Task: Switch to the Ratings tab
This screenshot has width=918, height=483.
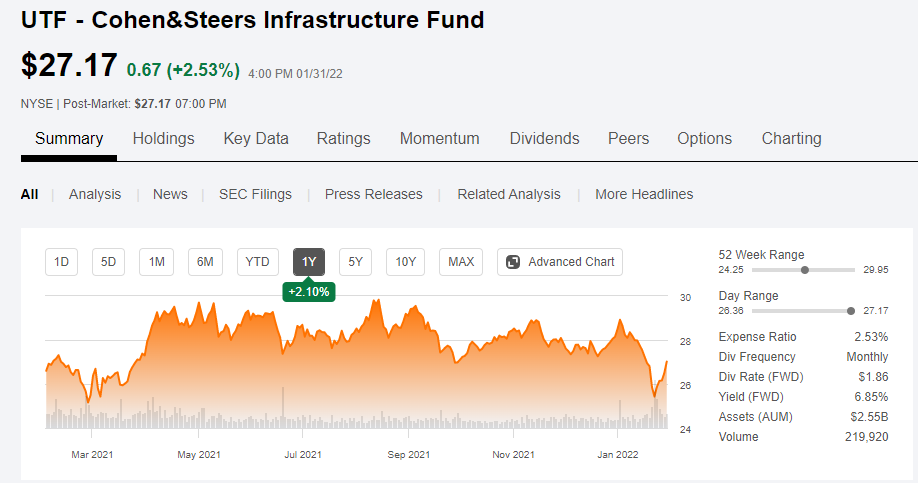Action: 344,139
